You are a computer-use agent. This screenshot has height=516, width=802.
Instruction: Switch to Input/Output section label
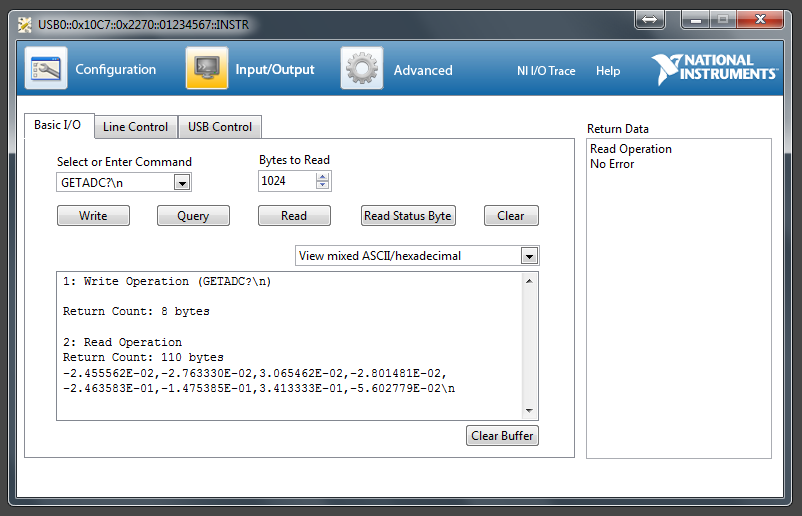point(275,70)
